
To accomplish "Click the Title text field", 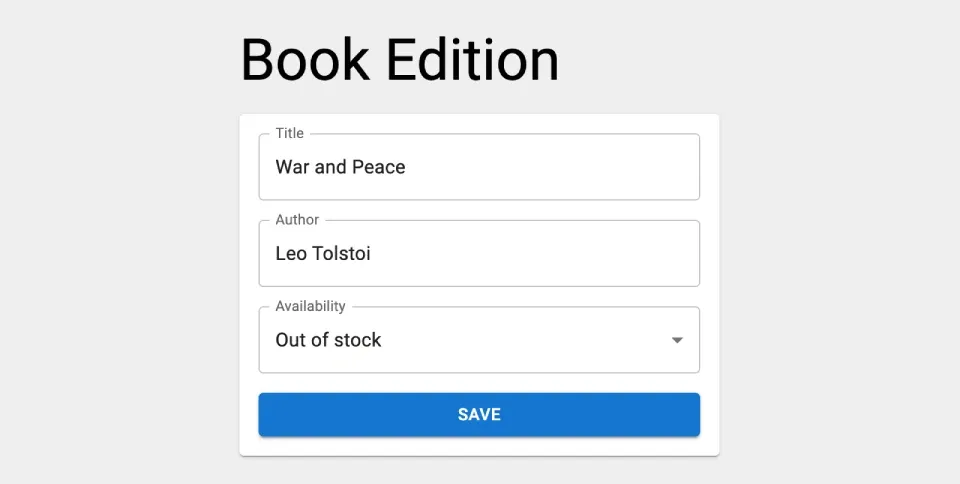I will pyautogui.click(x=478, y=167).
